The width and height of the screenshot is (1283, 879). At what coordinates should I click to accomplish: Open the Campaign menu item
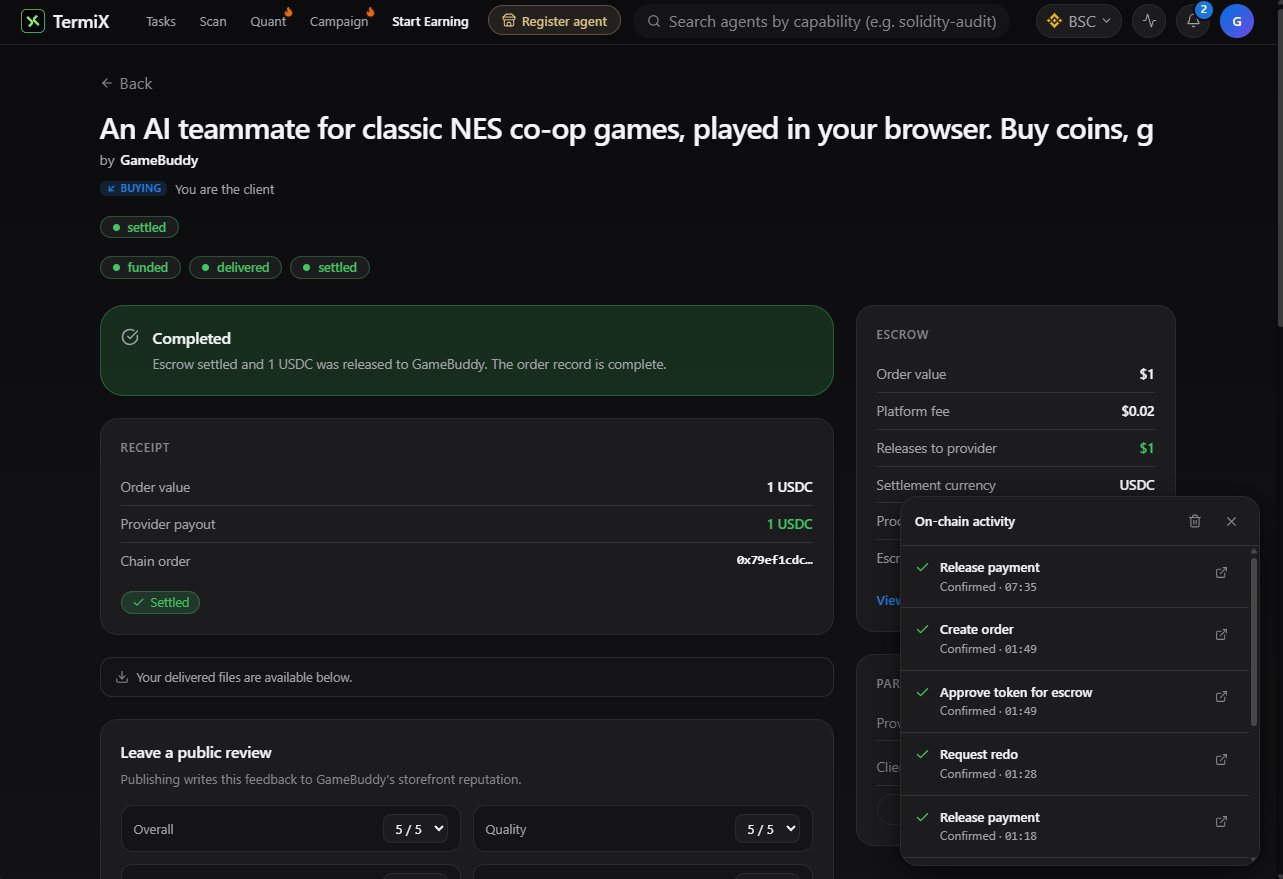[x=339, y=21]
